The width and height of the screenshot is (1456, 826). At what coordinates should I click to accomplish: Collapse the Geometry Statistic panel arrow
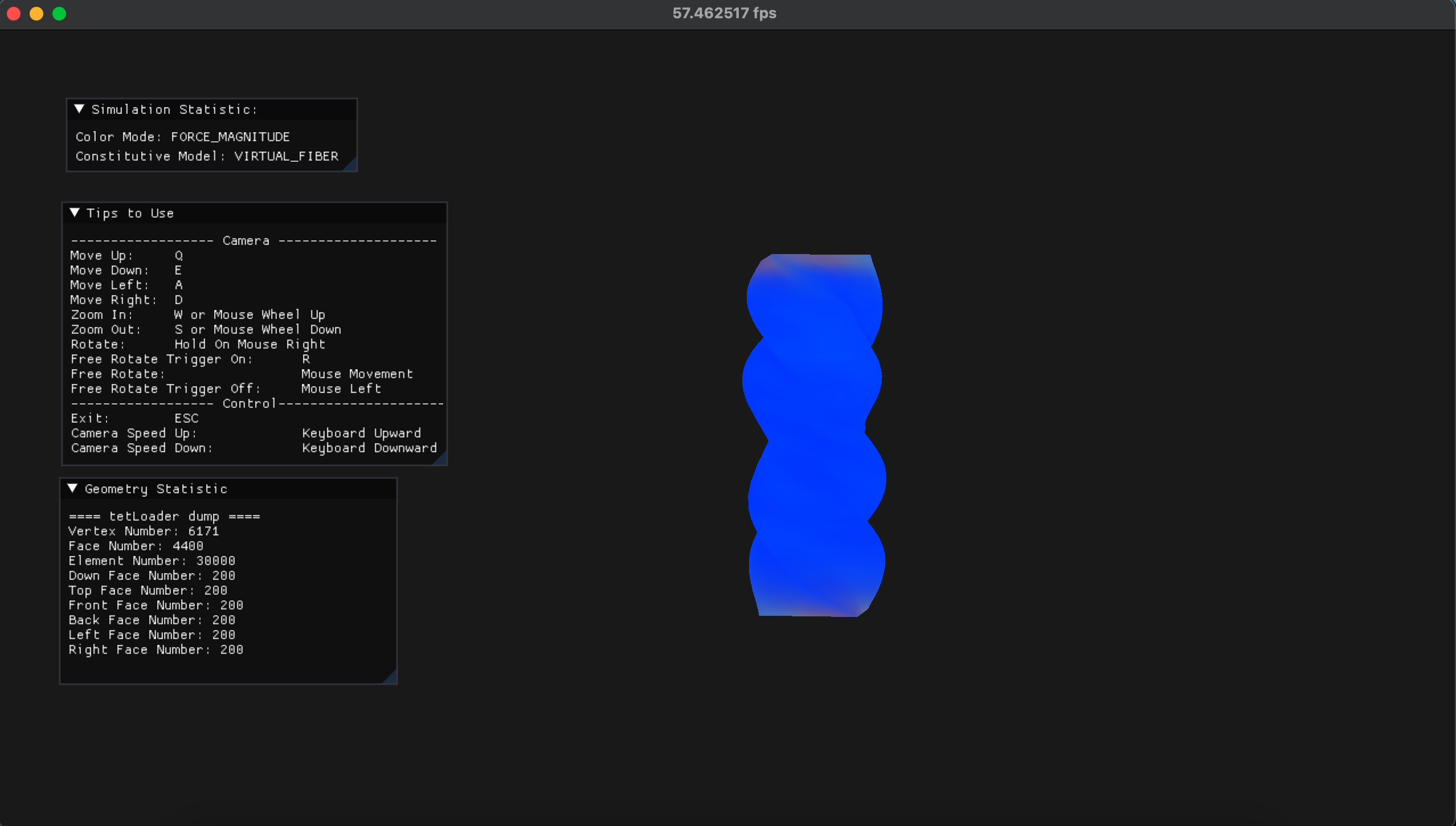(72, 488)
